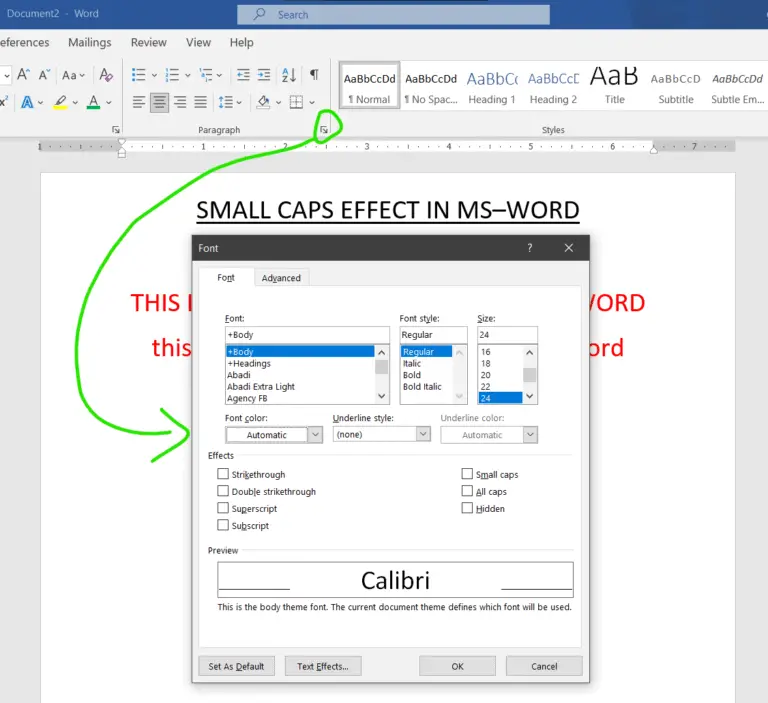Open the font color dropdown arrow
The width and height of the screenshot is (768, 703).
click(109, 103)
